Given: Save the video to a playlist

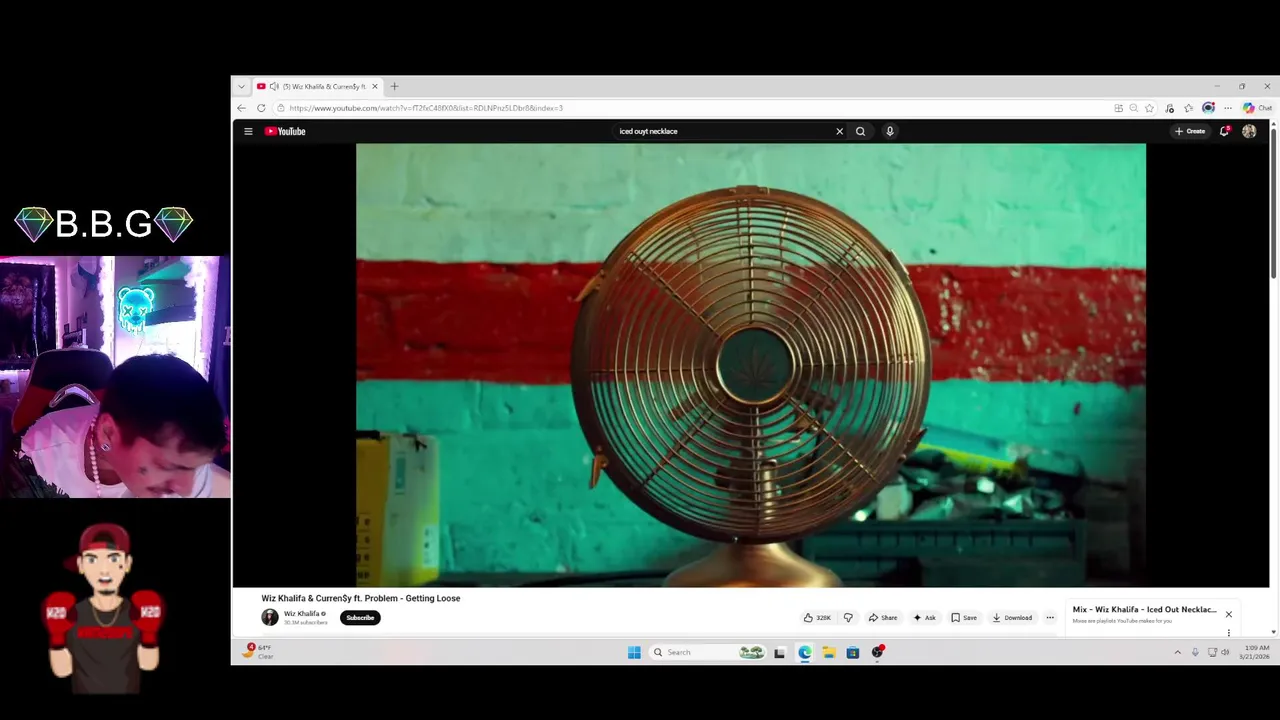Looking at the screenshot, I should coord(964,617).
